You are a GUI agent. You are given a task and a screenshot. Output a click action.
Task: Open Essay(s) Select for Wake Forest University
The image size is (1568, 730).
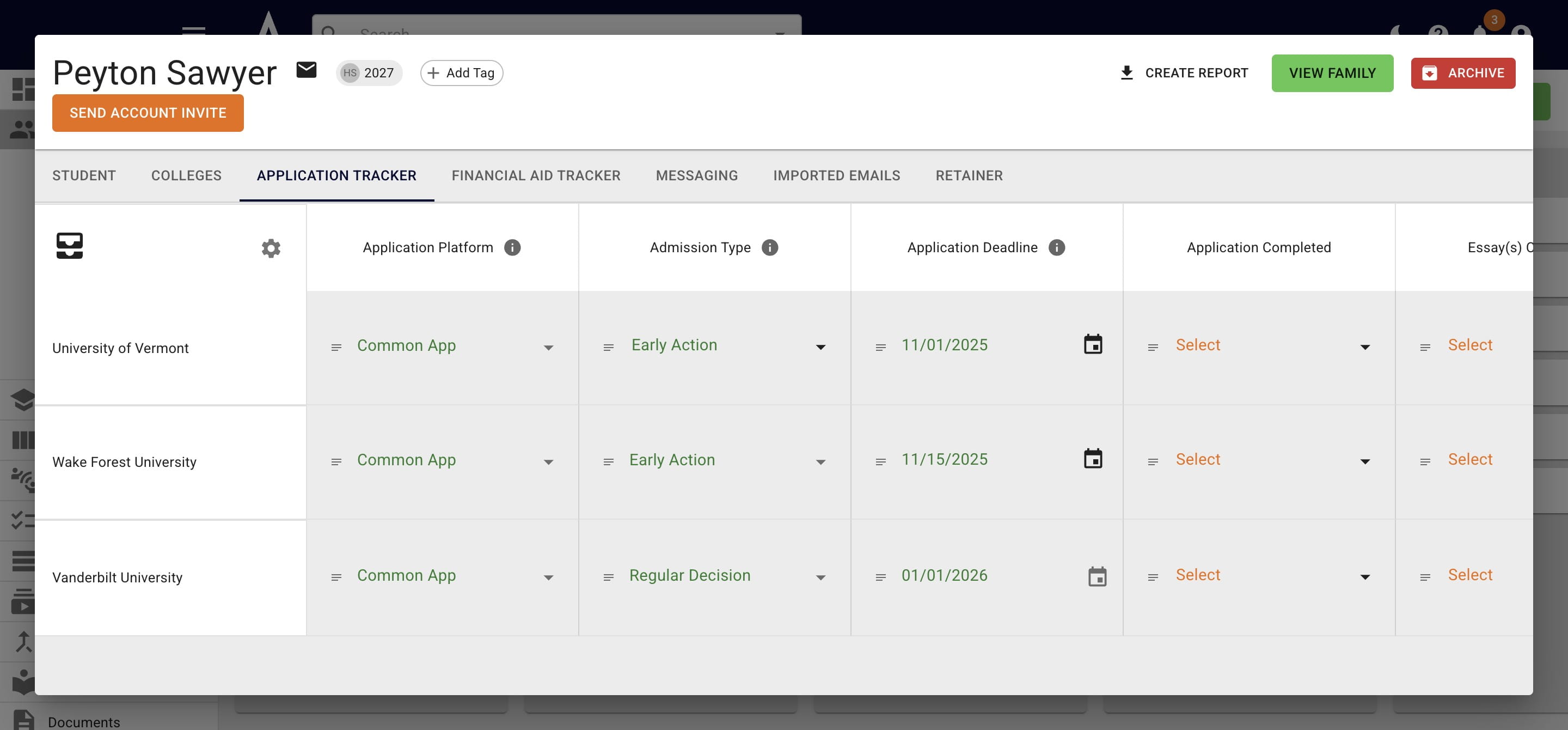pyautogui.click(x=1470, y=460)
